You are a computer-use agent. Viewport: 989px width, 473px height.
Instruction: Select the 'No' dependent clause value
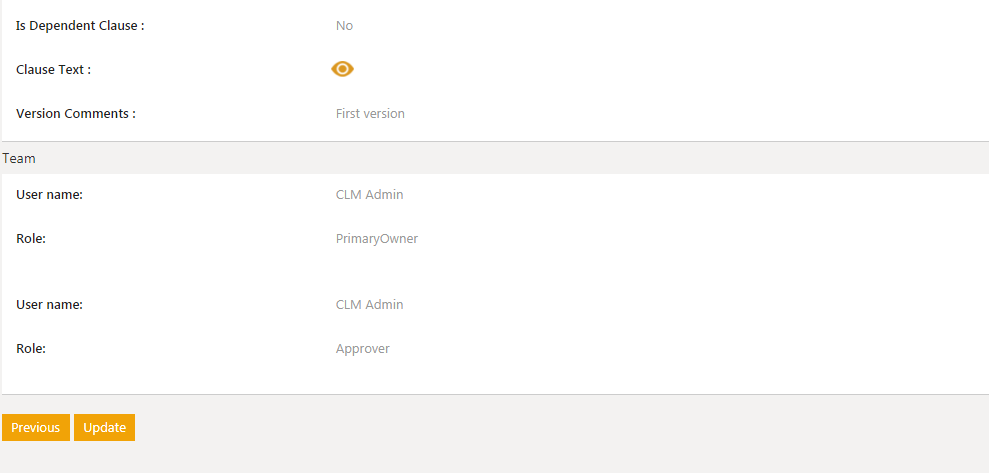(x=344, y=25)
